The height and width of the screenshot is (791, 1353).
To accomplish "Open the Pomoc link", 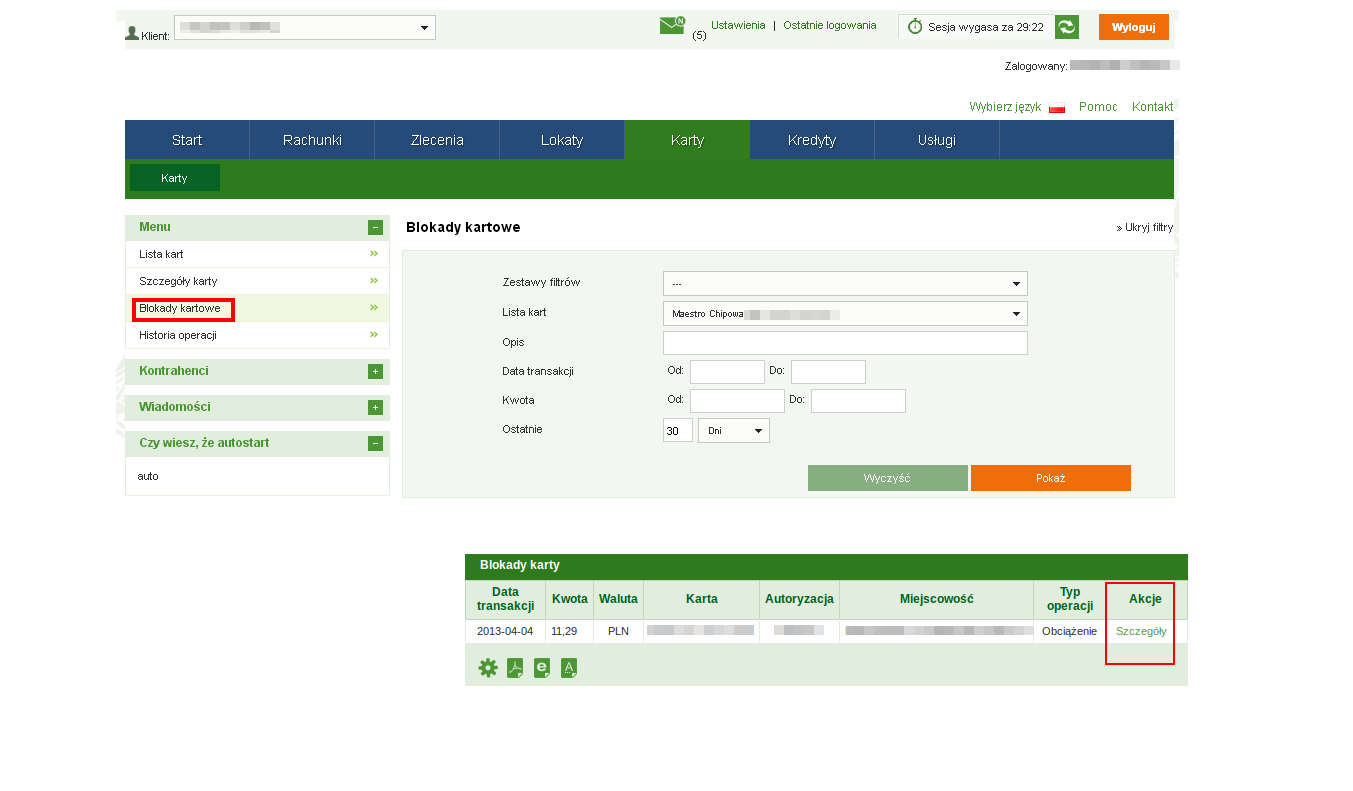I will [1098, 107].
